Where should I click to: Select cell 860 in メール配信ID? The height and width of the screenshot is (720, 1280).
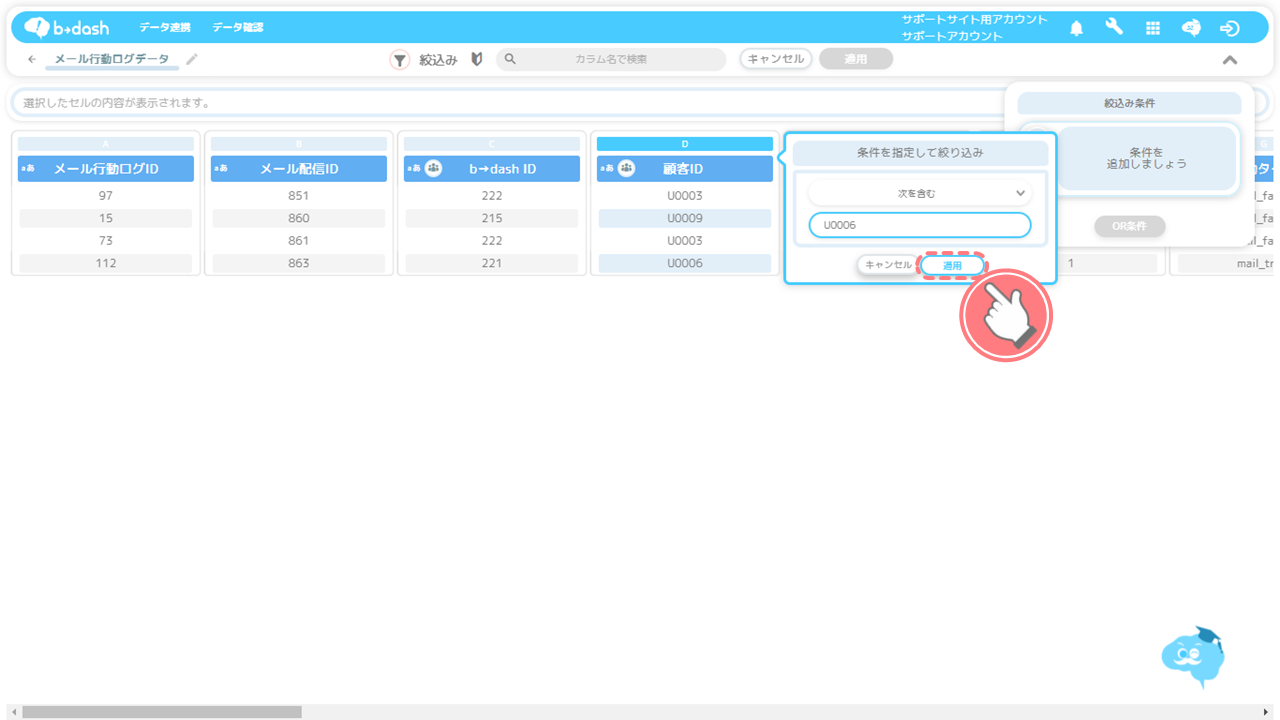coord(299,218)
